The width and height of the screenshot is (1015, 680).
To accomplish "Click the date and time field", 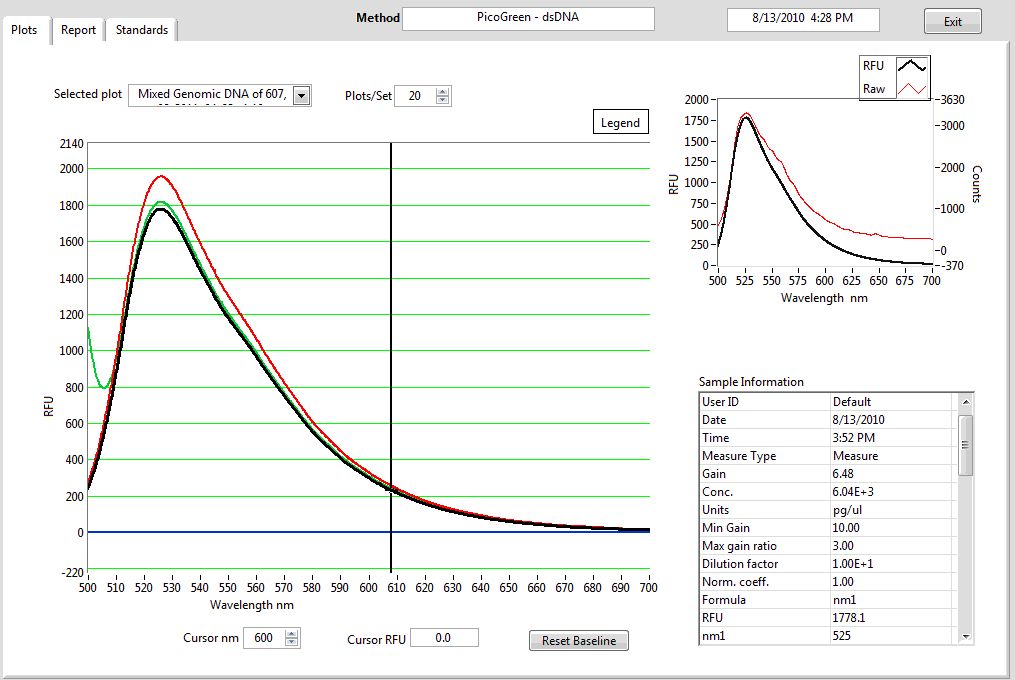I will (803, 19).
